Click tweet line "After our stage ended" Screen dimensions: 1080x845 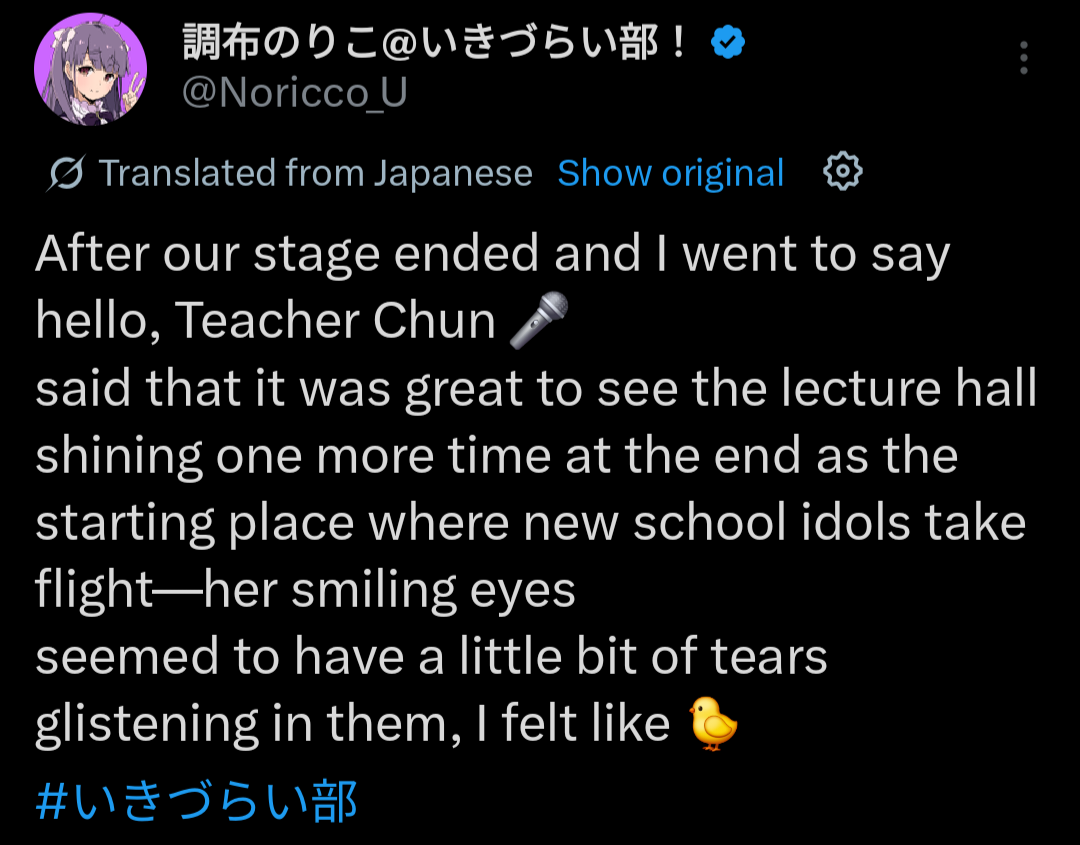point(492,254)
